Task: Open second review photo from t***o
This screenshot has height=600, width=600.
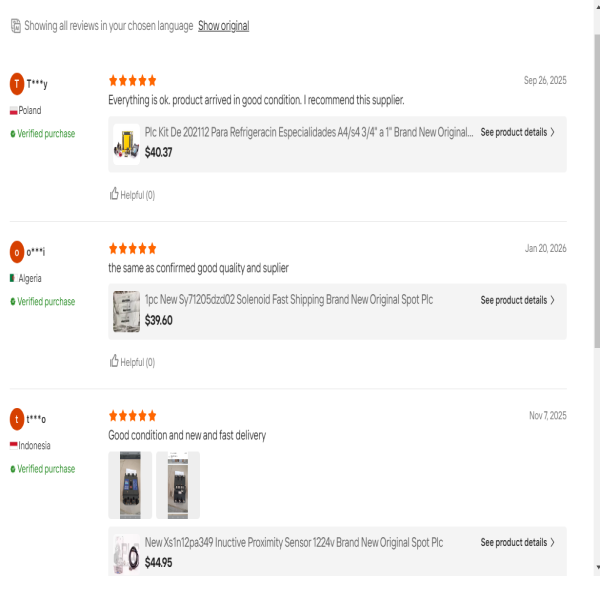Action: (178, 485)
